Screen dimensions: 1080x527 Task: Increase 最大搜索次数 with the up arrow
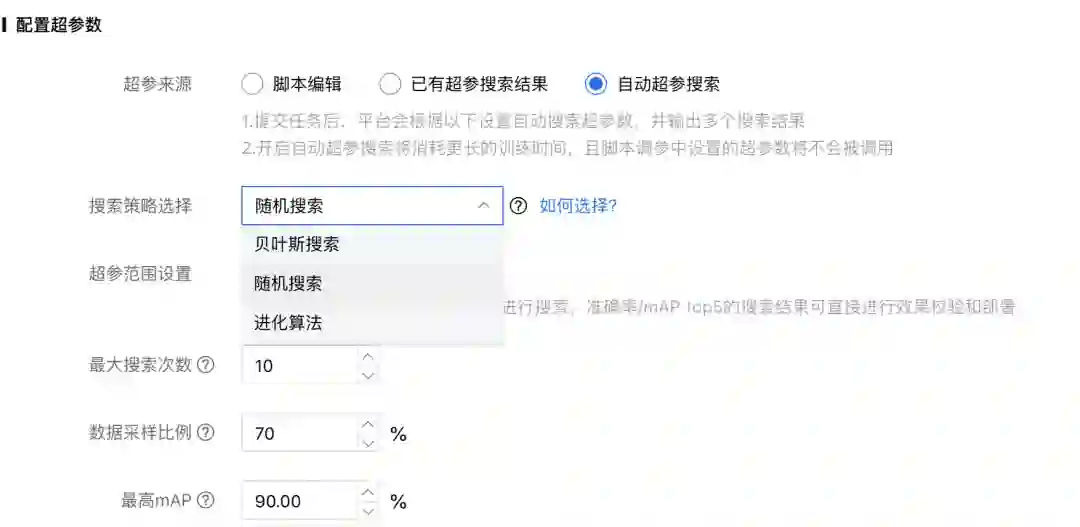click(368, 356)
